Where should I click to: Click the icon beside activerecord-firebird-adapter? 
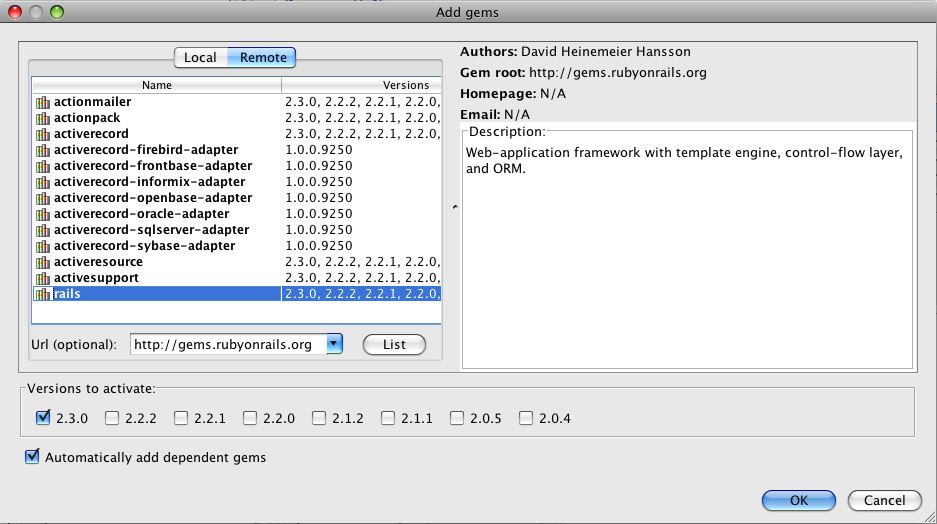click(42, 151)
